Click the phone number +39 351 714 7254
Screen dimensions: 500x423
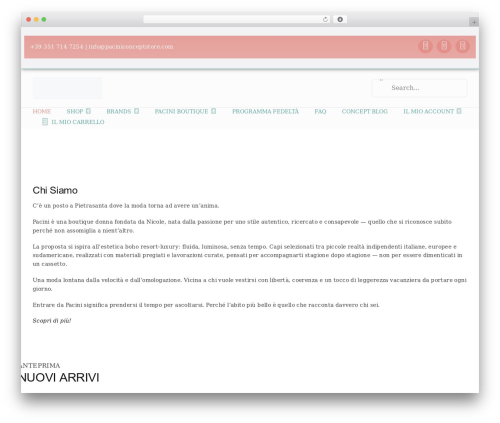point(57,47)
